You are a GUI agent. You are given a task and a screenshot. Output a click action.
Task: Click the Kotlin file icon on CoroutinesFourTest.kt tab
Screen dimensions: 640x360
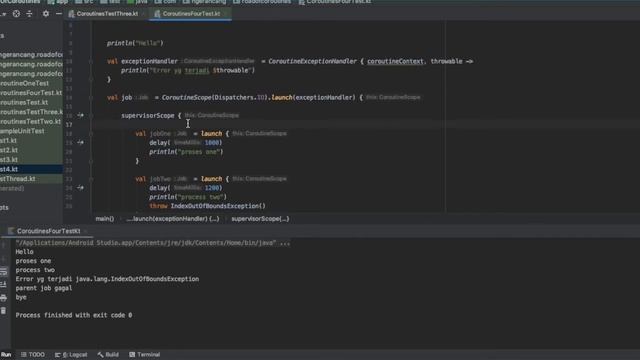157,14
